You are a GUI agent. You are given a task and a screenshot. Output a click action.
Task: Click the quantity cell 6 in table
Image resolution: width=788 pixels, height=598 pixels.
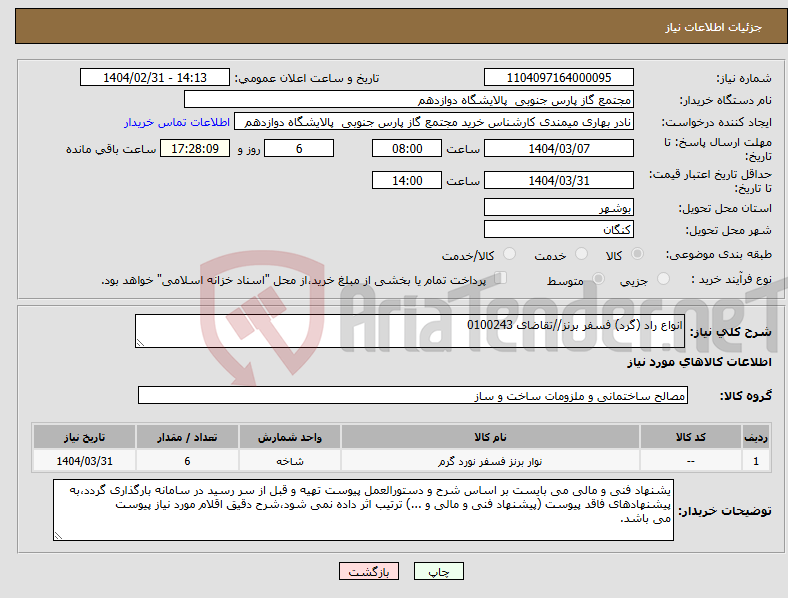point(187,461)
